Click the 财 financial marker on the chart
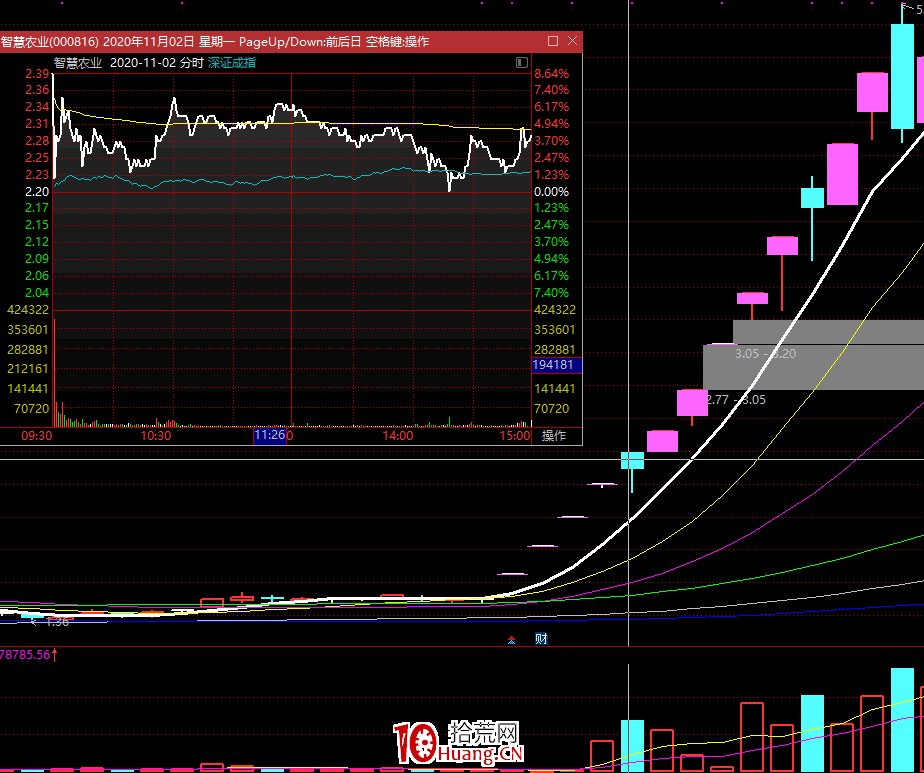The width and height of the screenshot is (924, 773). click(541, 639)
